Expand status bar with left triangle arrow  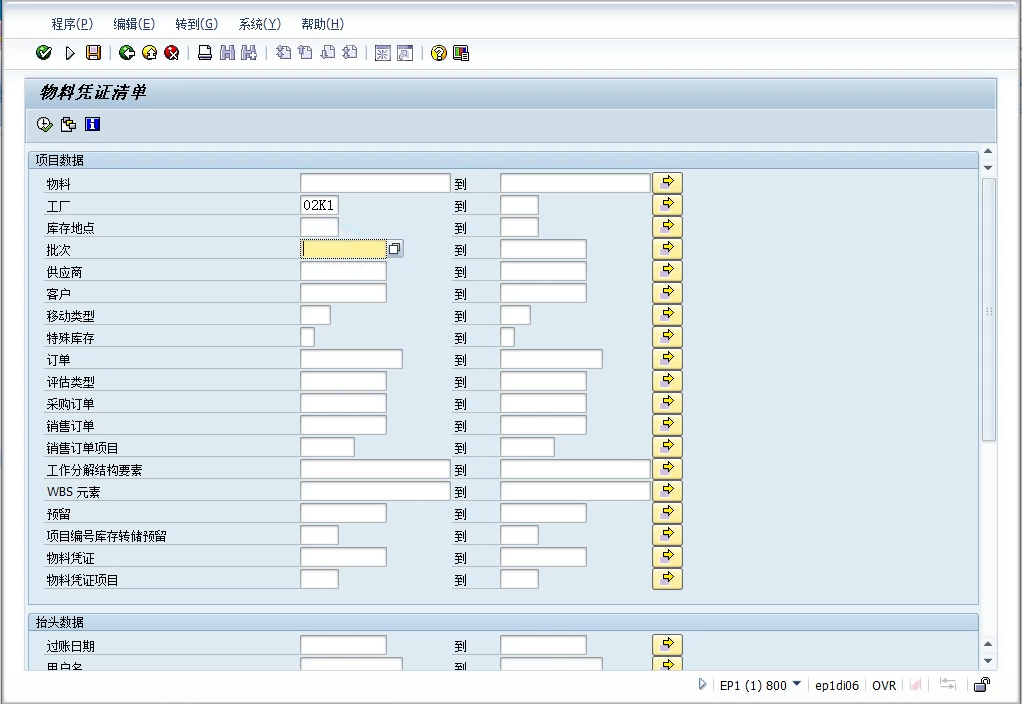coord(702,685)
